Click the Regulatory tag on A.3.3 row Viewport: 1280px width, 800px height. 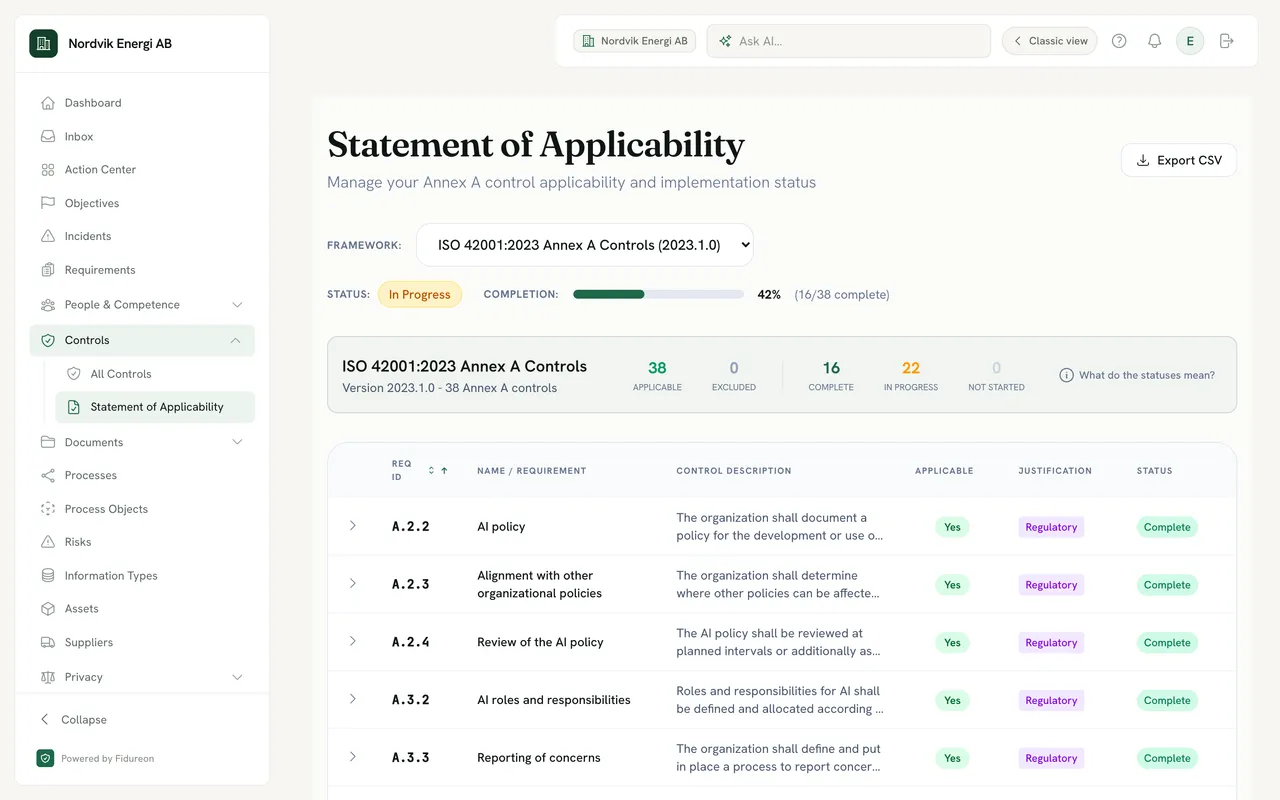(1051, 758)
